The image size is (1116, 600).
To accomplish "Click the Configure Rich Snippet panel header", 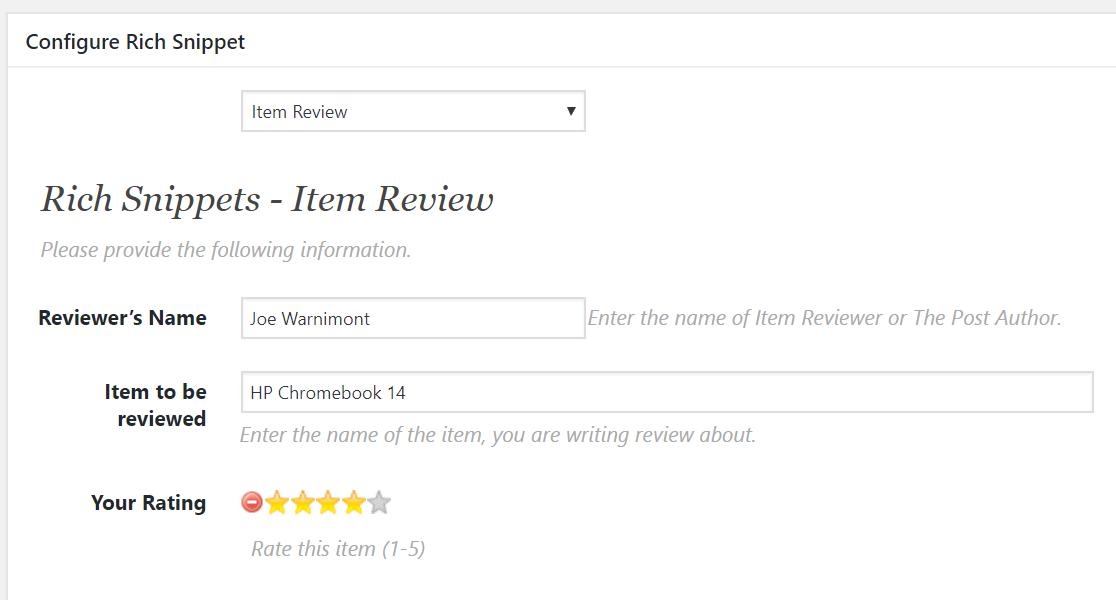I will [x=135, y=42].
